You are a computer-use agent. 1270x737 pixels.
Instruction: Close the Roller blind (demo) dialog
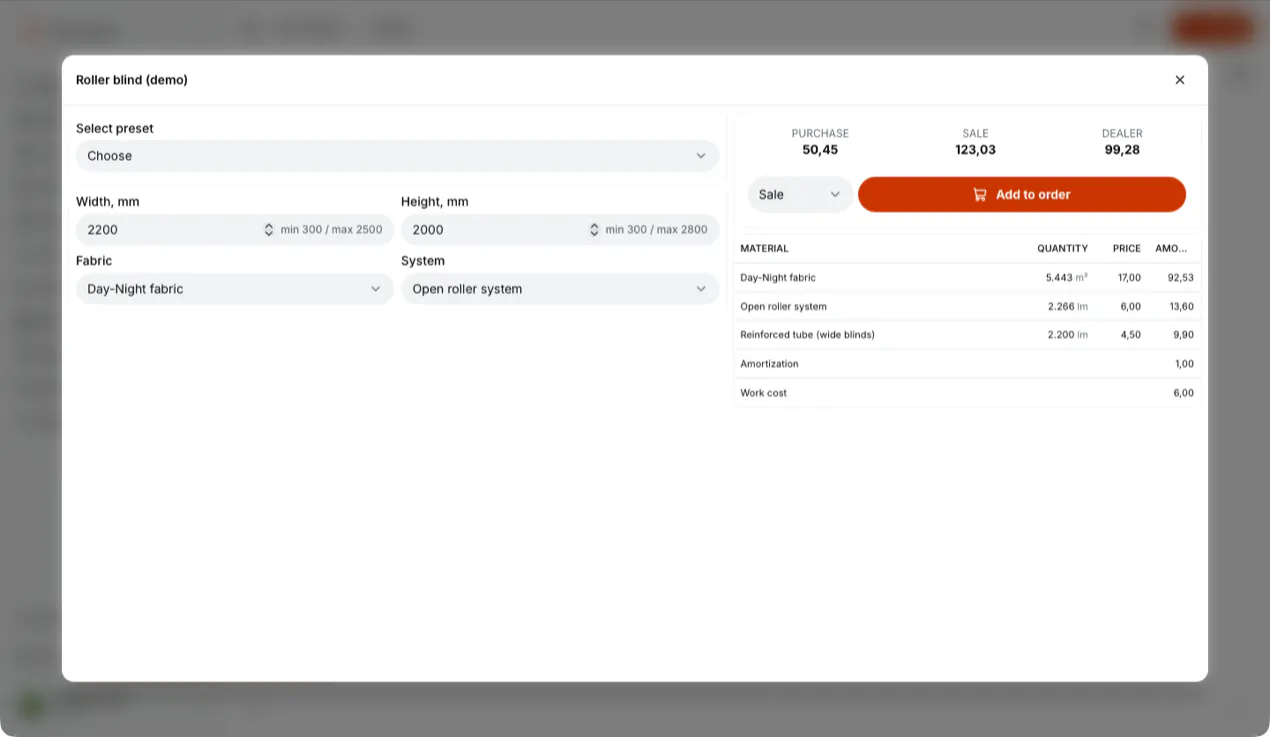1179,80
